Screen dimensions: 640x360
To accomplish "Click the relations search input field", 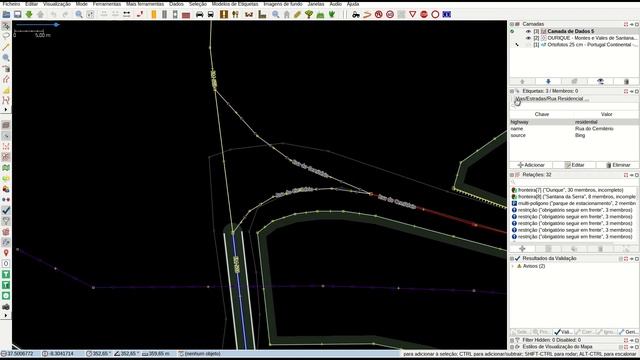I will 574,182.
